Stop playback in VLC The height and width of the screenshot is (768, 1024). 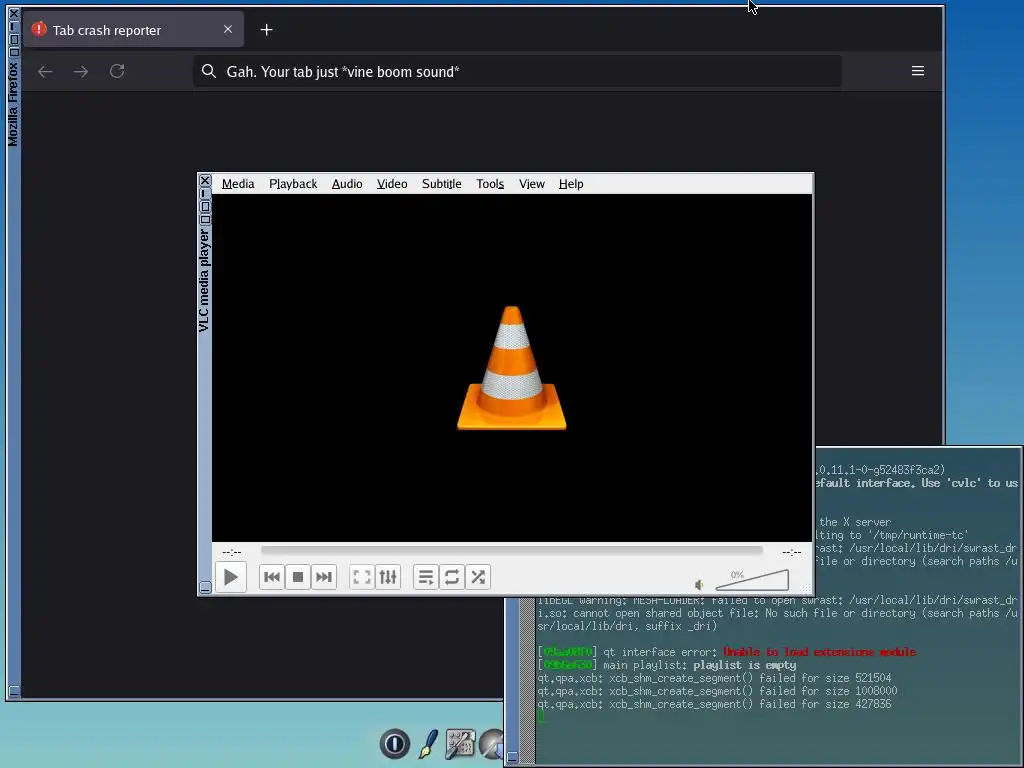(x=298, y=577)
